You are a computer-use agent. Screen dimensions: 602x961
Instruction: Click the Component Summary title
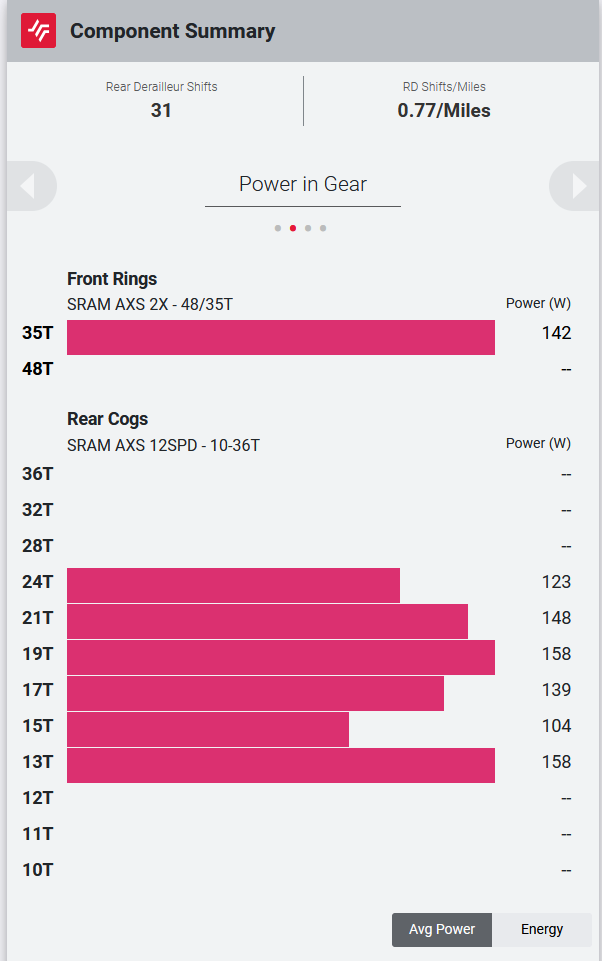[x=172, y=31]
